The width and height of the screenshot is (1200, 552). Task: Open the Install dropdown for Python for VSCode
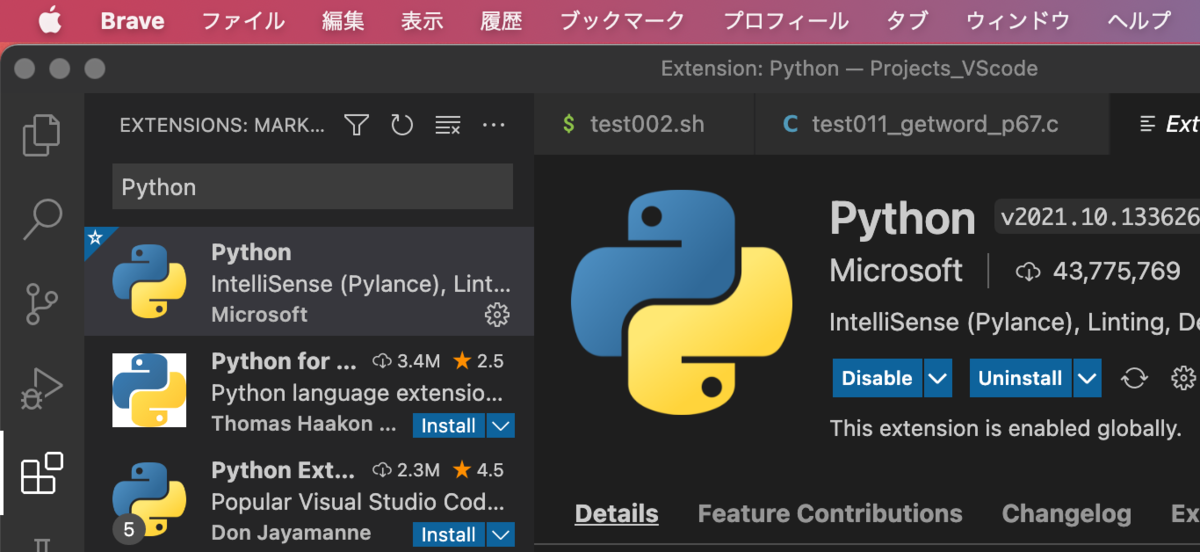tap(500, 426)
